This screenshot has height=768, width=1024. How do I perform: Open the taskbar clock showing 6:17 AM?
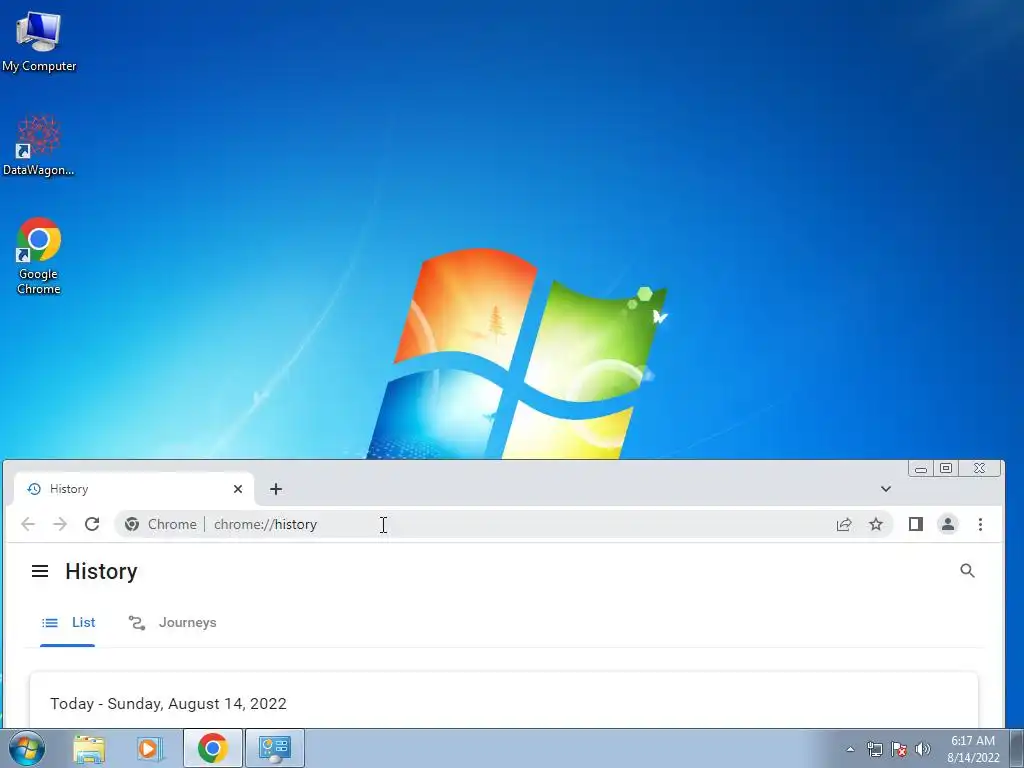[973, 749]
